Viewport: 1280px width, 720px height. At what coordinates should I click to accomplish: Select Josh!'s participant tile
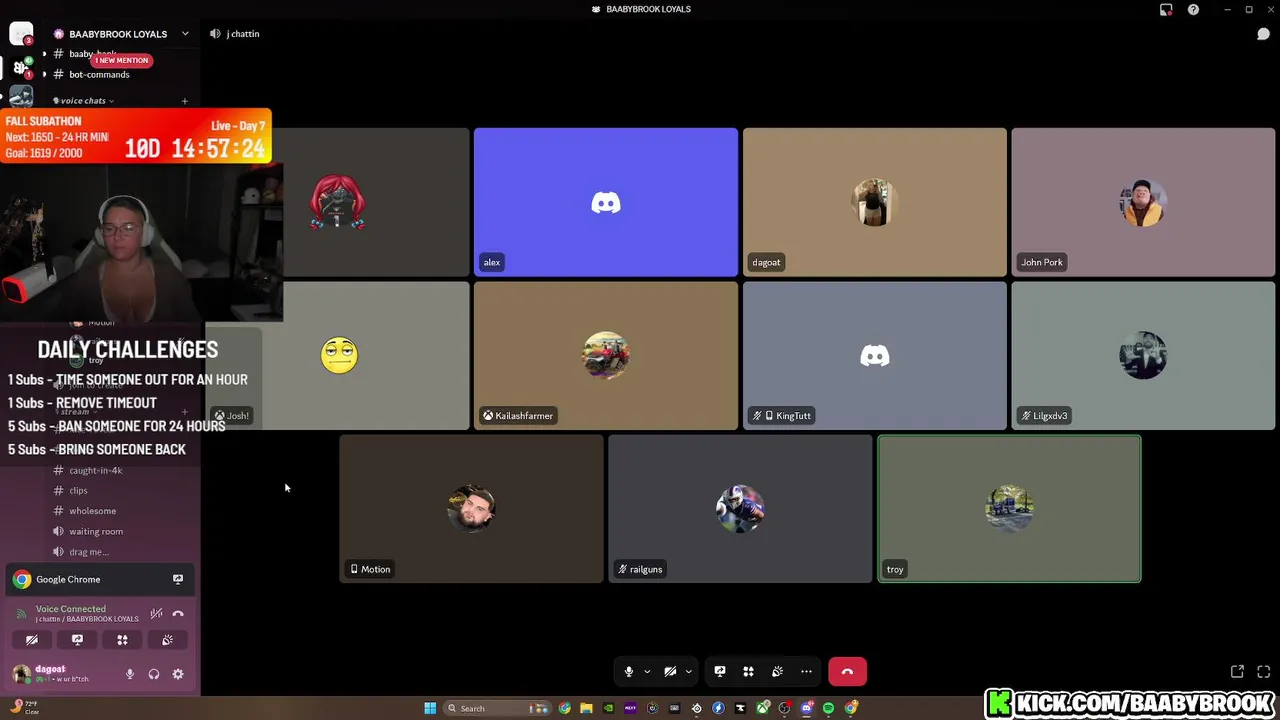(337, 356)
